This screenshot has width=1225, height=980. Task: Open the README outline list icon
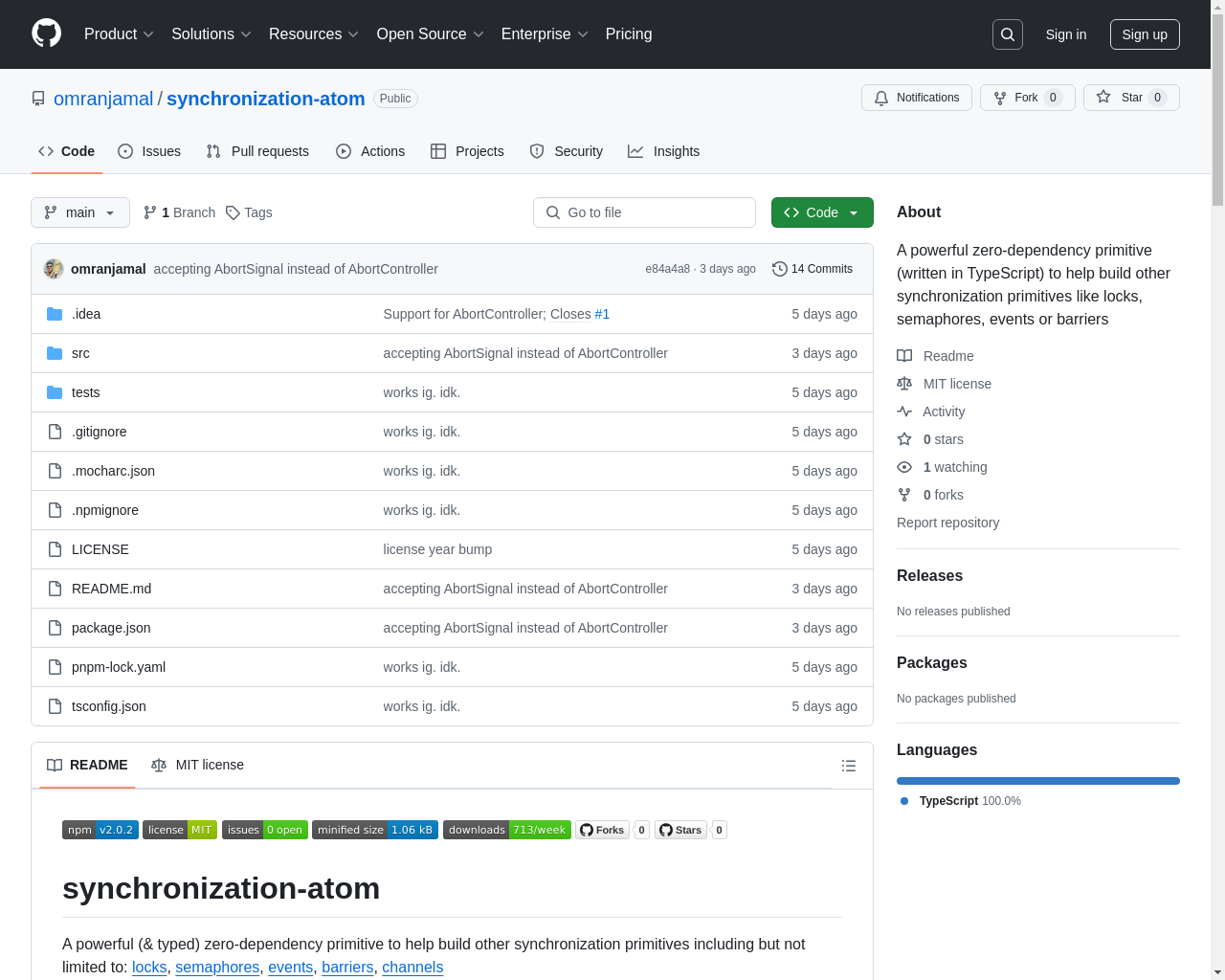point(849,766)
